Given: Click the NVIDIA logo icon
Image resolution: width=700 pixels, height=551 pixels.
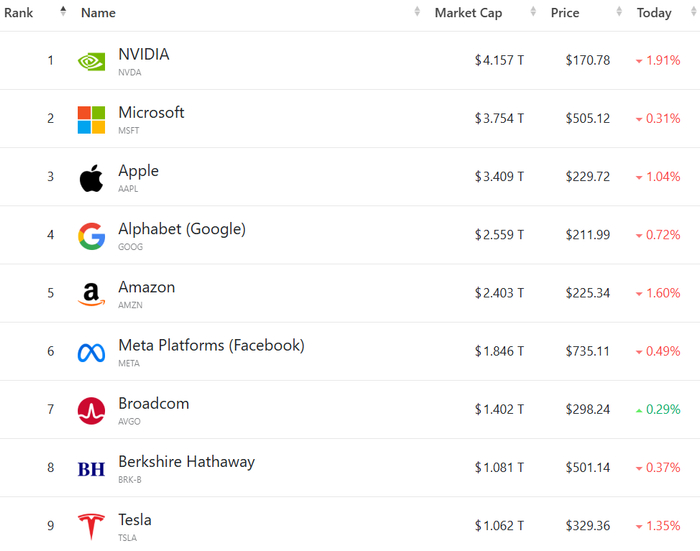Looking at the screenshot, I should tap(91, 61).
